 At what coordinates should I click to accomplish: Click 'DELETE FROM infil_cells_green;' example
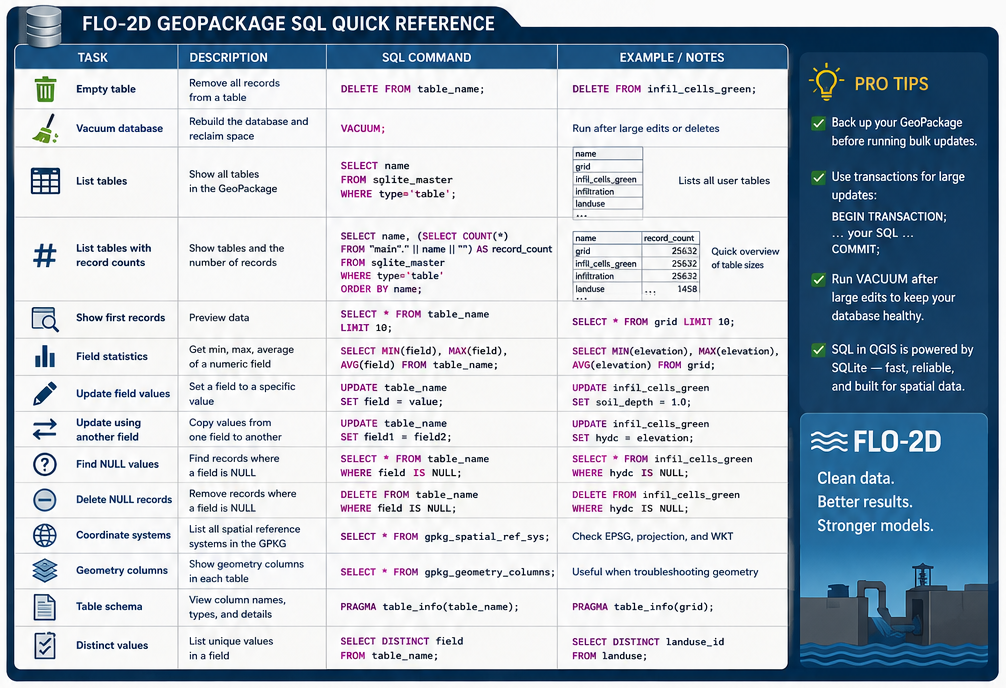pos(664,89)
